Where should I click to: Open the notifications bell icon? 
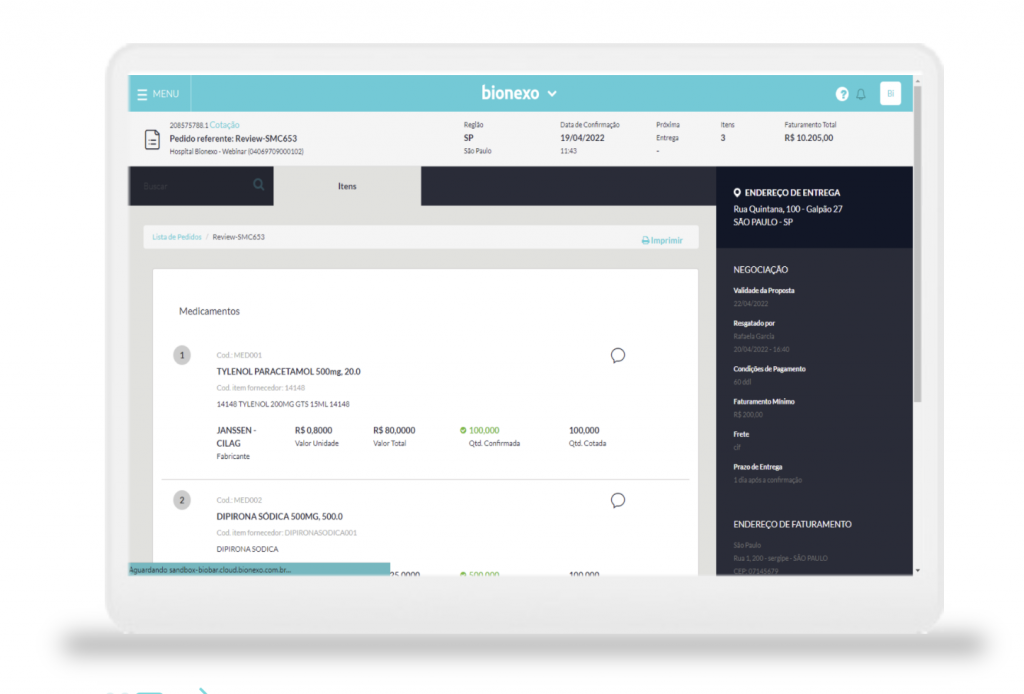pos(861,94)
